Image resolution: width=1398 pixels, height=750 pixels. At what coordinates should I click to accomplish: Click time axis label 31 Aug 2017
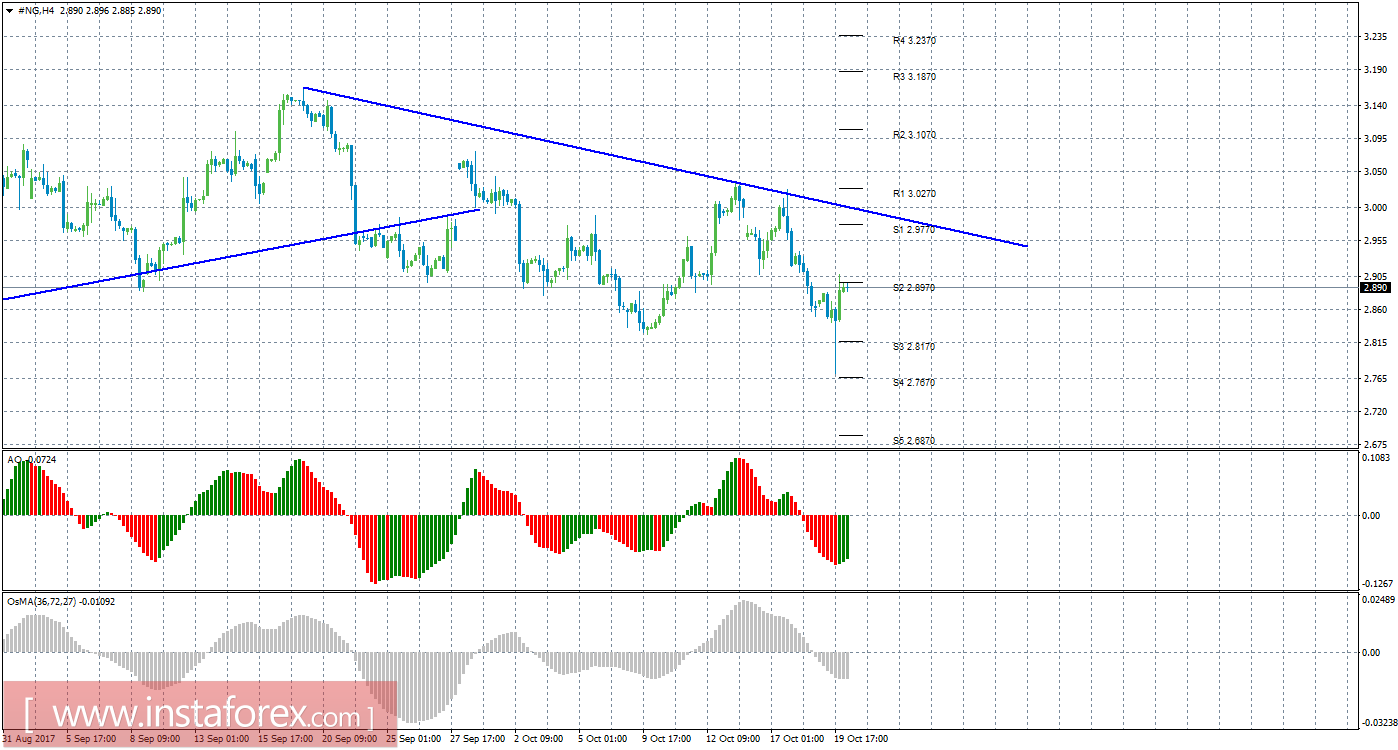click(x=29, y=740)
